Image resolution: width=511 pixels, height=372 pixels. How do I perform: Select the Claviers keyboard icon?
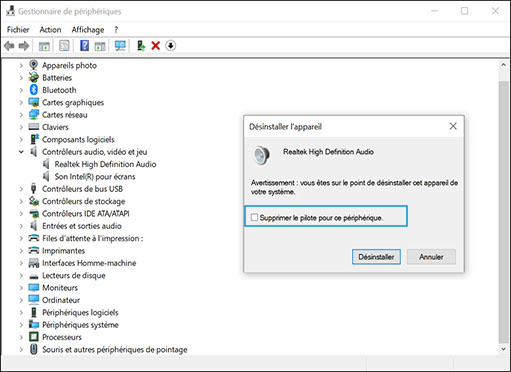click(34, 127)
